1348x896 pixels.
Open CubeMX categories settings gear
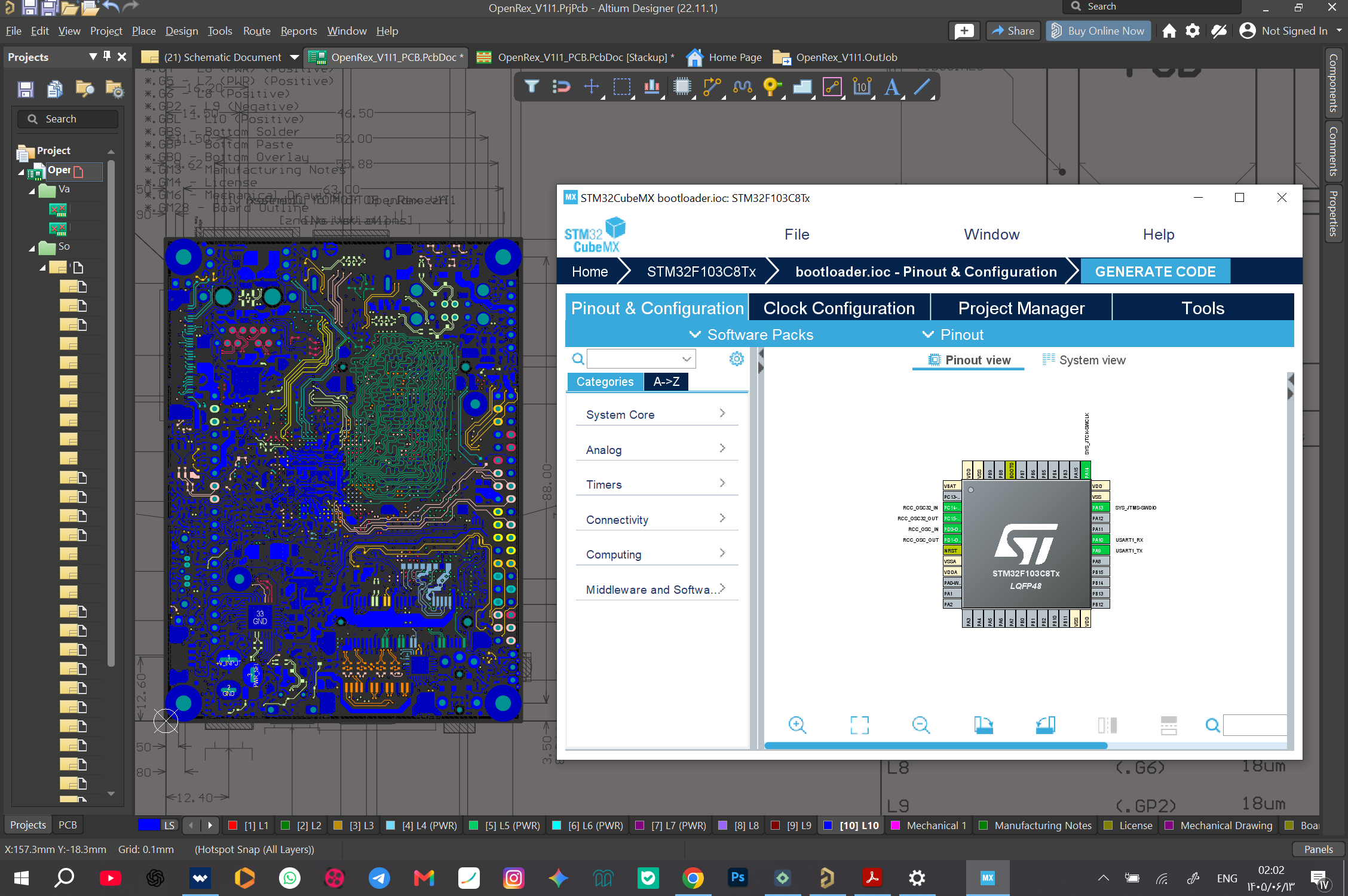click(x=737, y=358)
